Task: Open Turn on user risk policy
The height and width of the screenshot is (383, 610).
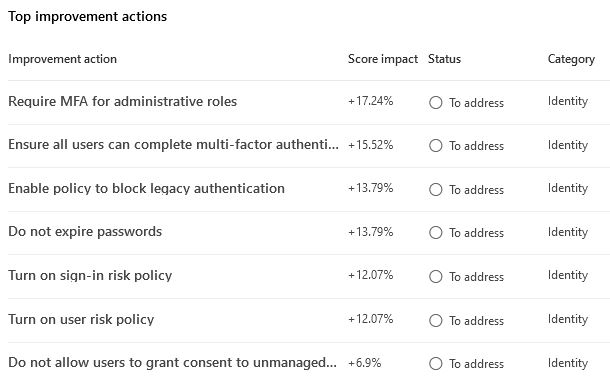Action: (81, 320)
